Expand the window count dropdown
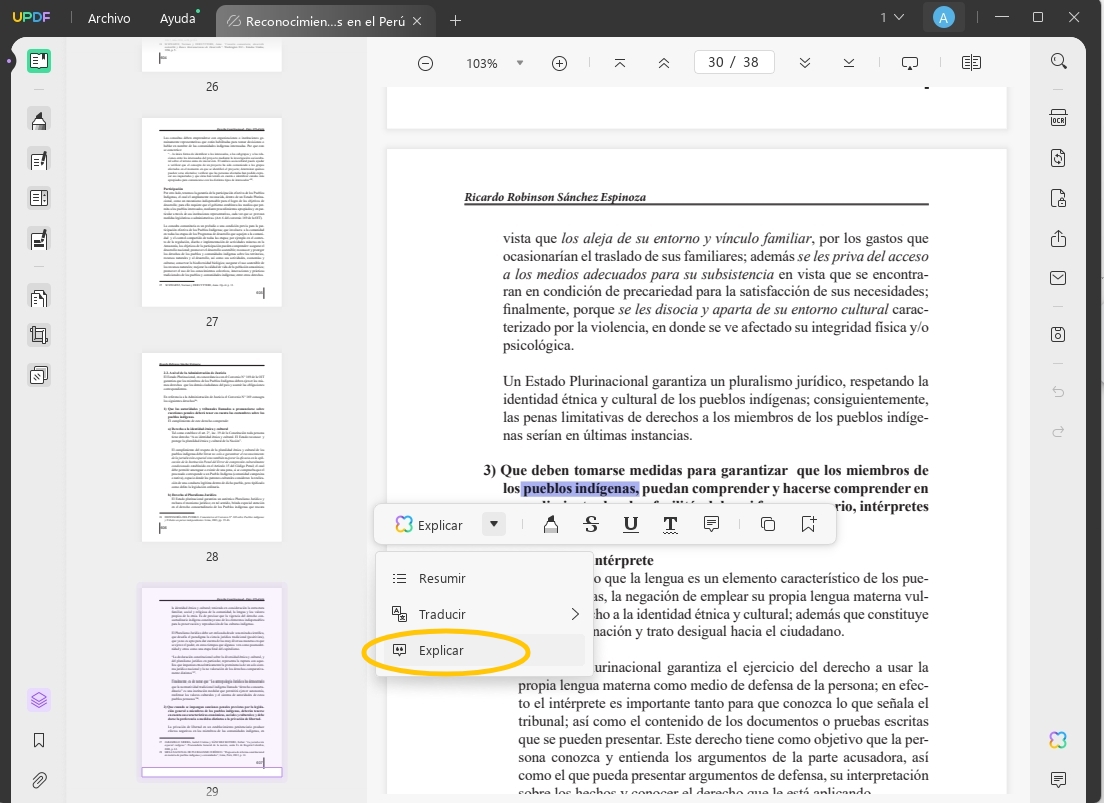1104x803 pixels. click(x=891, y=18)
